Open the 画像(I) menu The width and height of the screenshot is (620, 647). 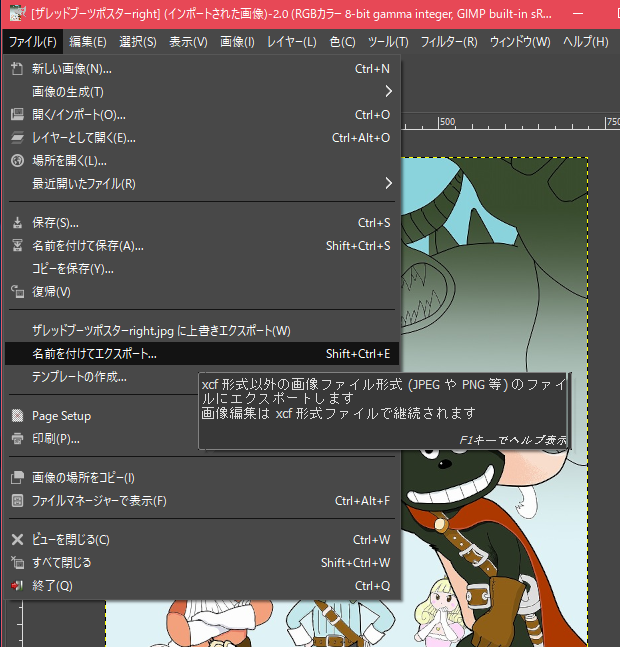237,42
